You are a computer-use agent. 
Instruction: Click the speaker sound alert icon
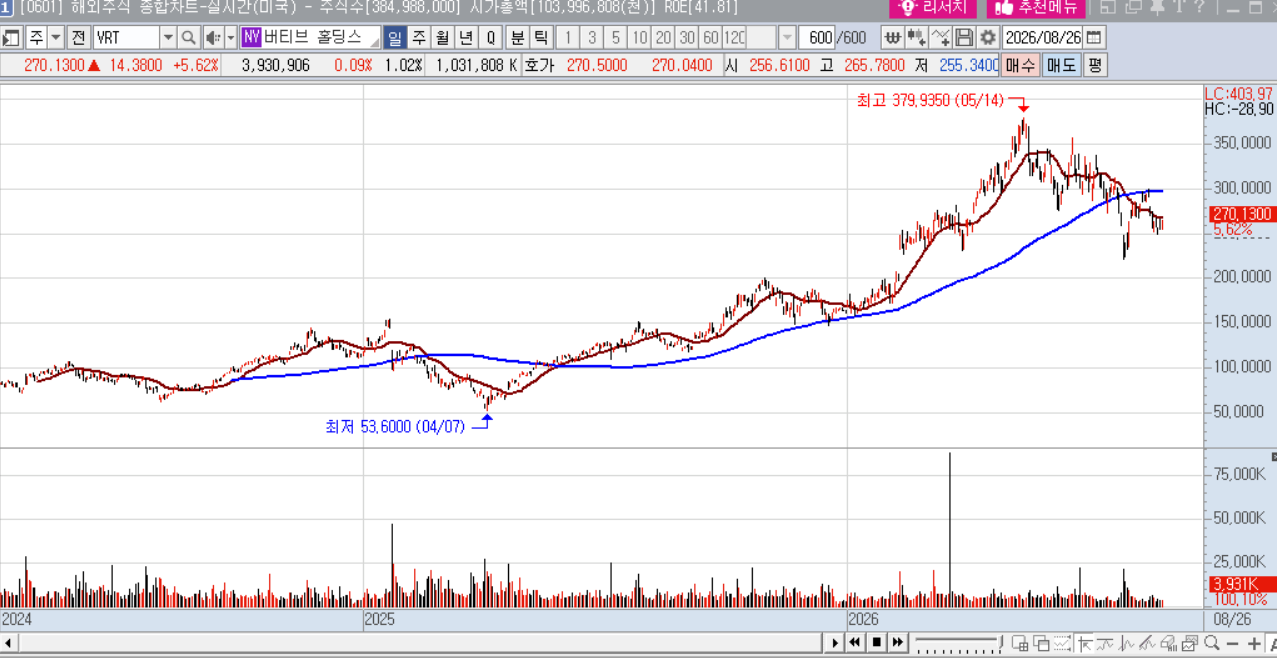(213, 38)
